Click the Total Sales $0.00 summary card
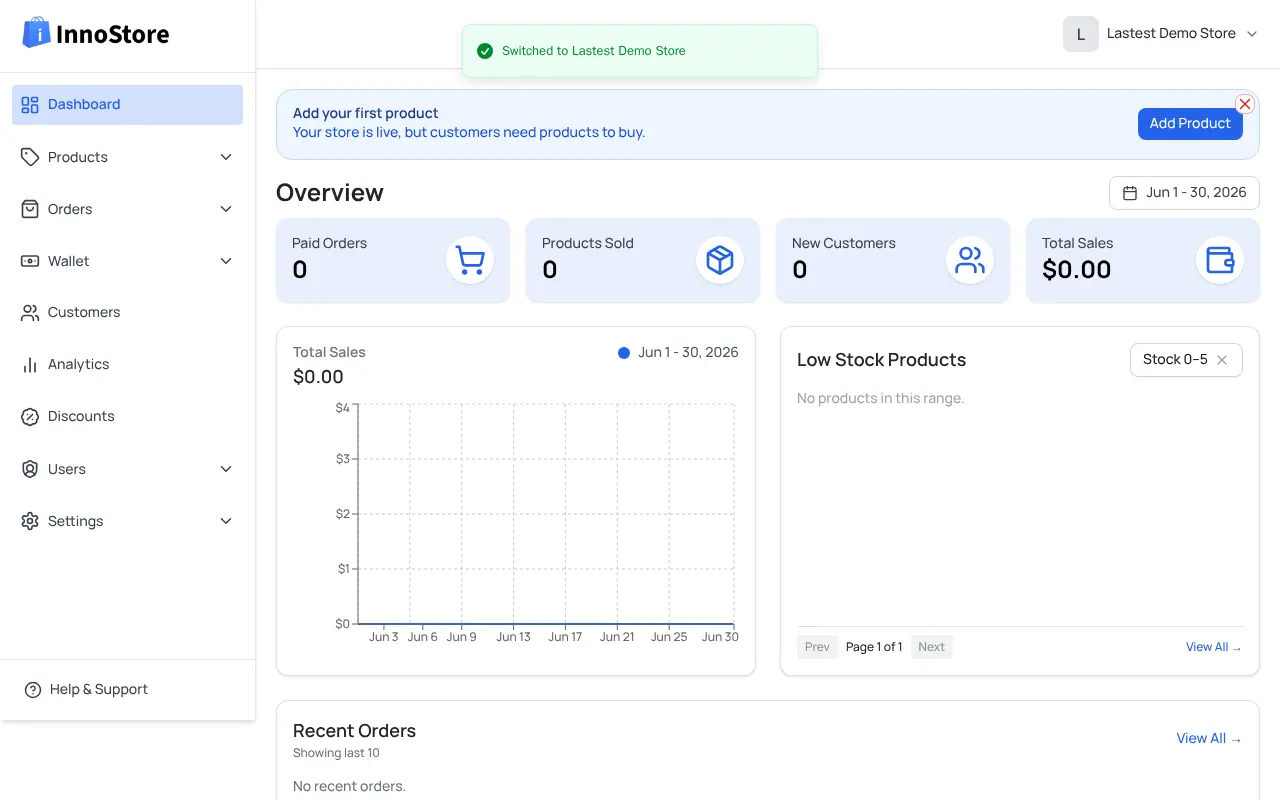 pos(1143,260)
